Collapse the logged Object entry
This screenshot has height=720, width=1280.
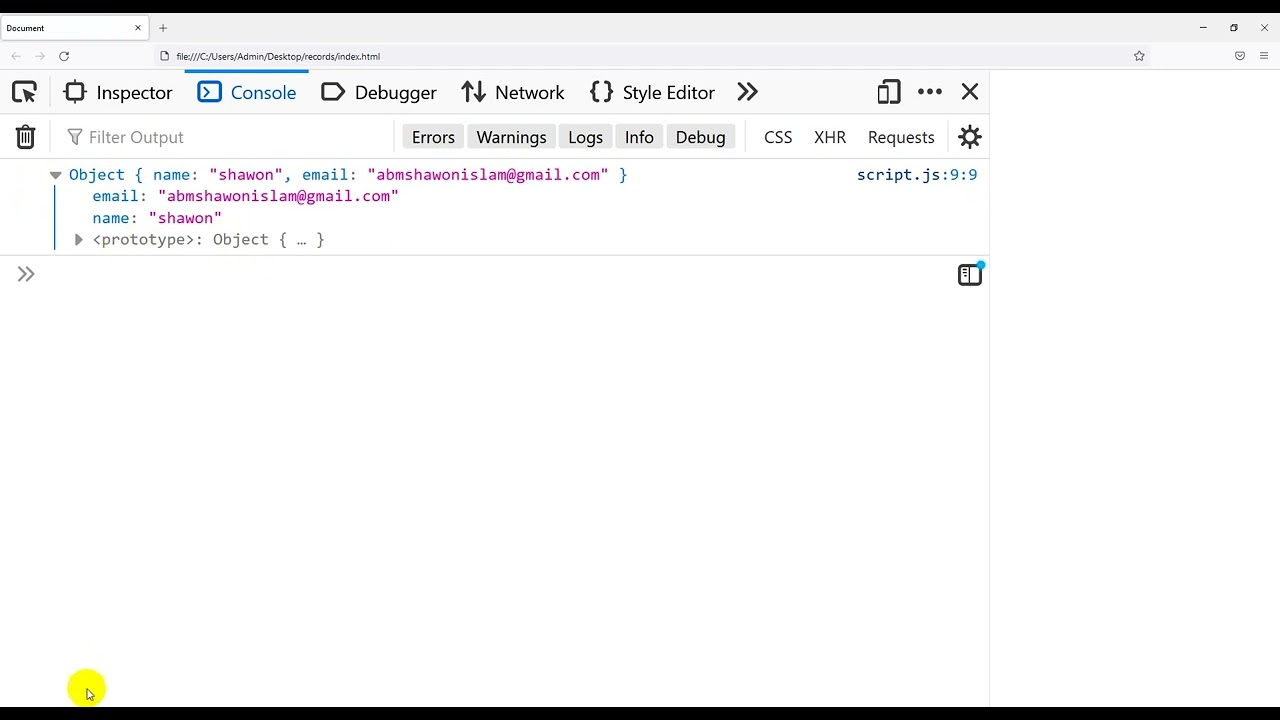[55, 175]
